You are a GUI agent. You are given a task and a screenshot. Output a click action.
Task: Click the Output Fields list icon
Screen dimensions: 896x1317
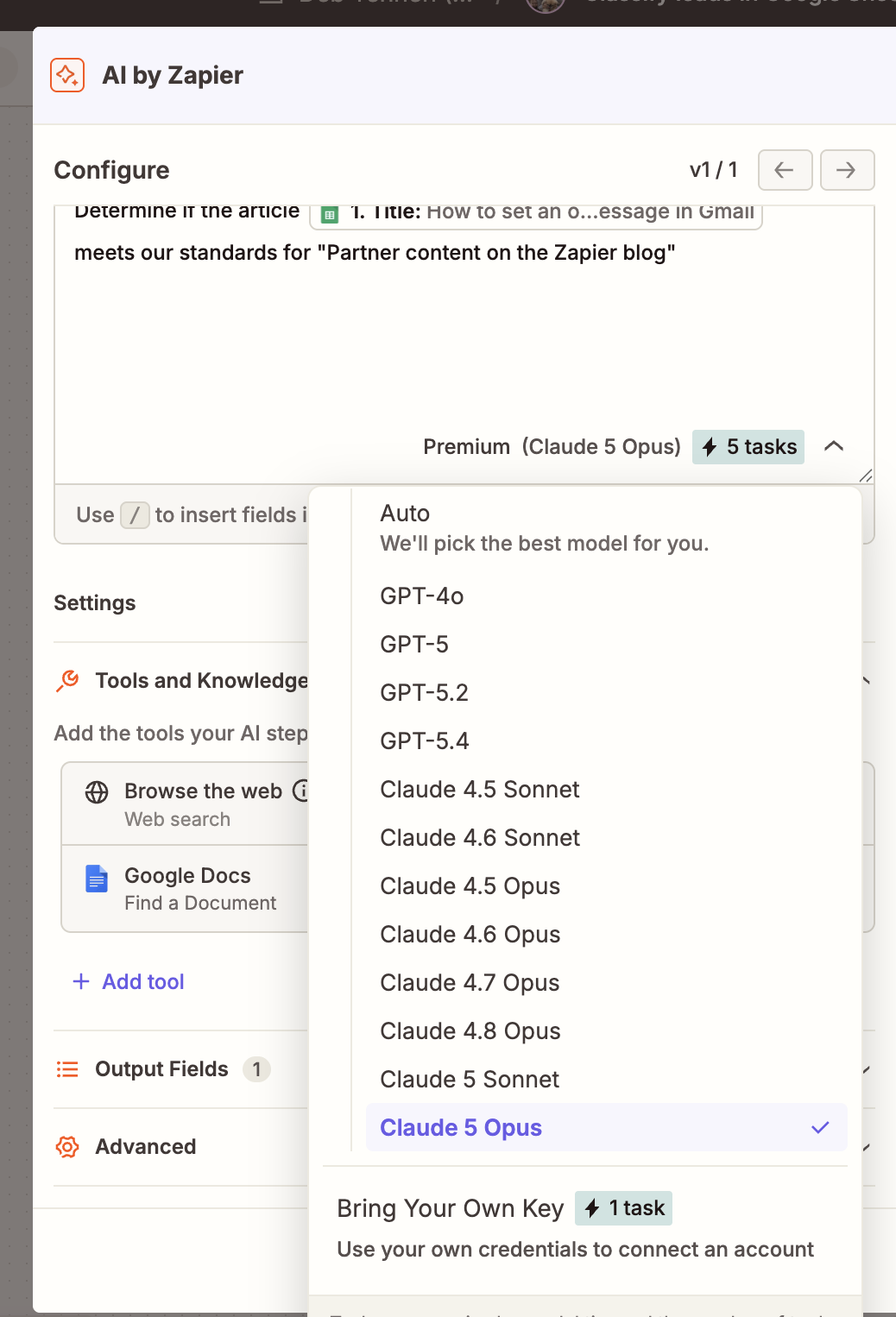[x=67, y=1069]
